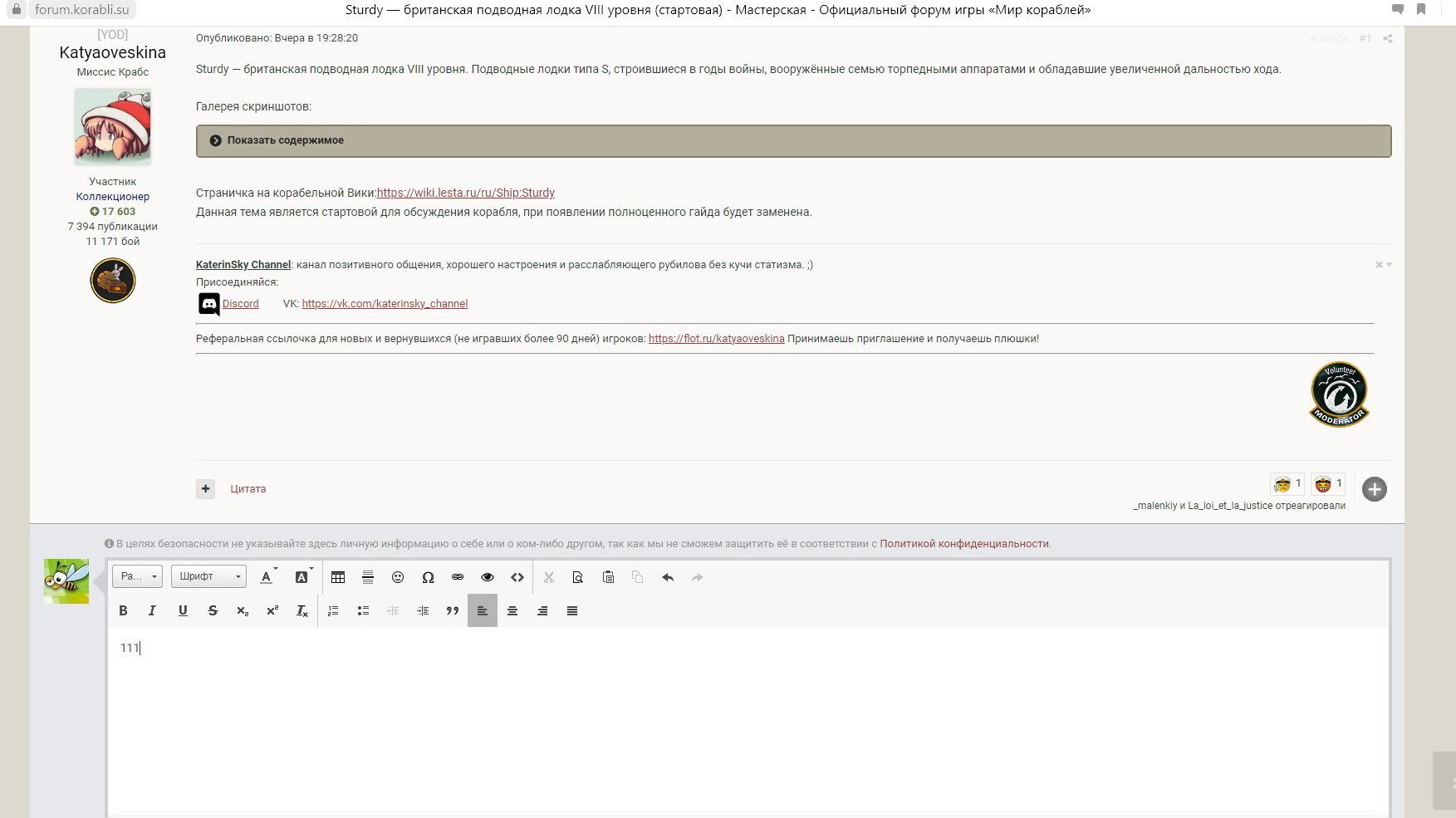Image resolution: width=1456 pixels, height=818 pixels.
Task: Click the Жалоба report link
Action: click(x=1327, y=39)
